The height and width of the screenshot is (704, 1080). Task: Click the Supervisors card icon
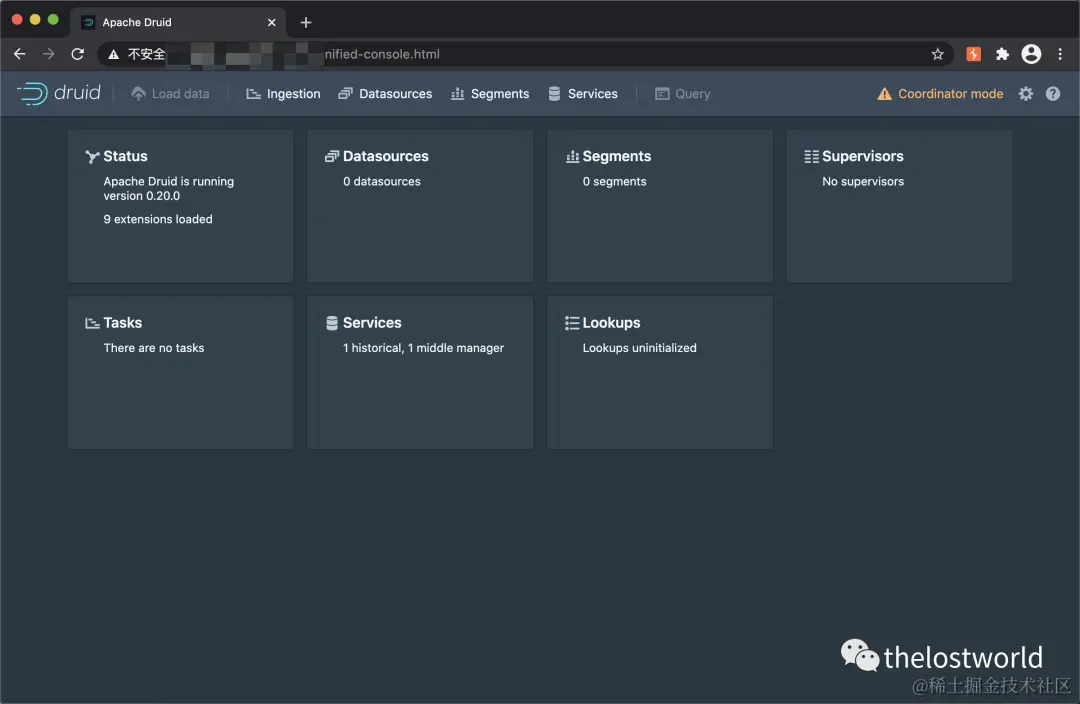tap(811, 156)
